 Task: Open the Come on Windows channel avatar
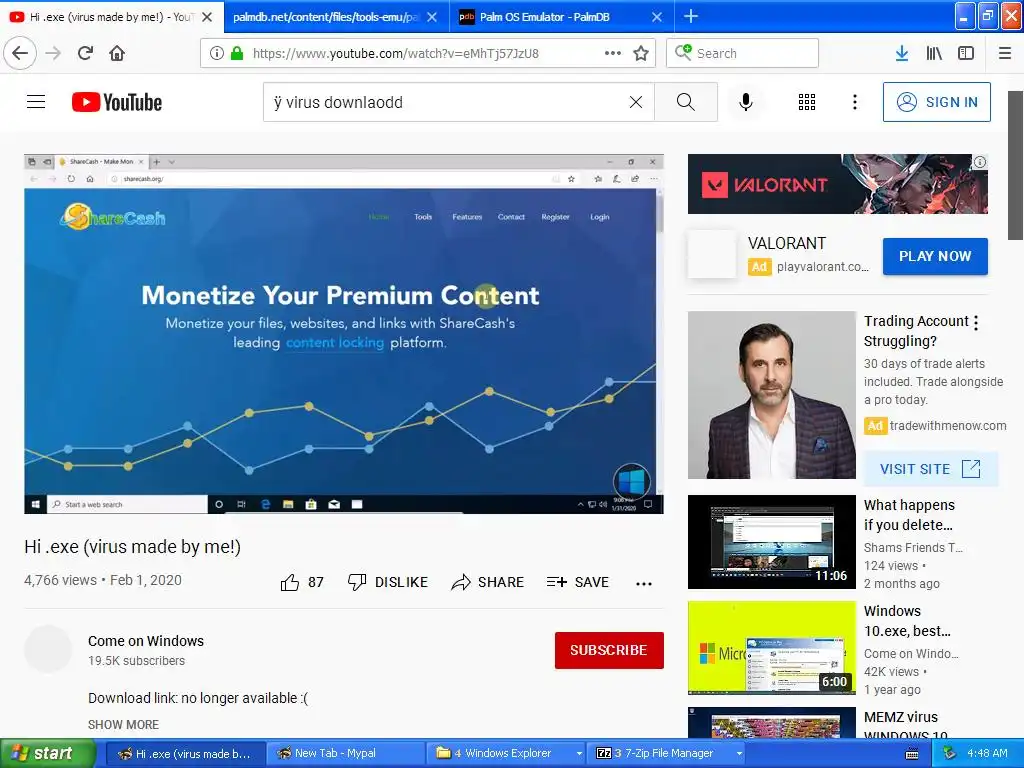[x=48, y=649]
